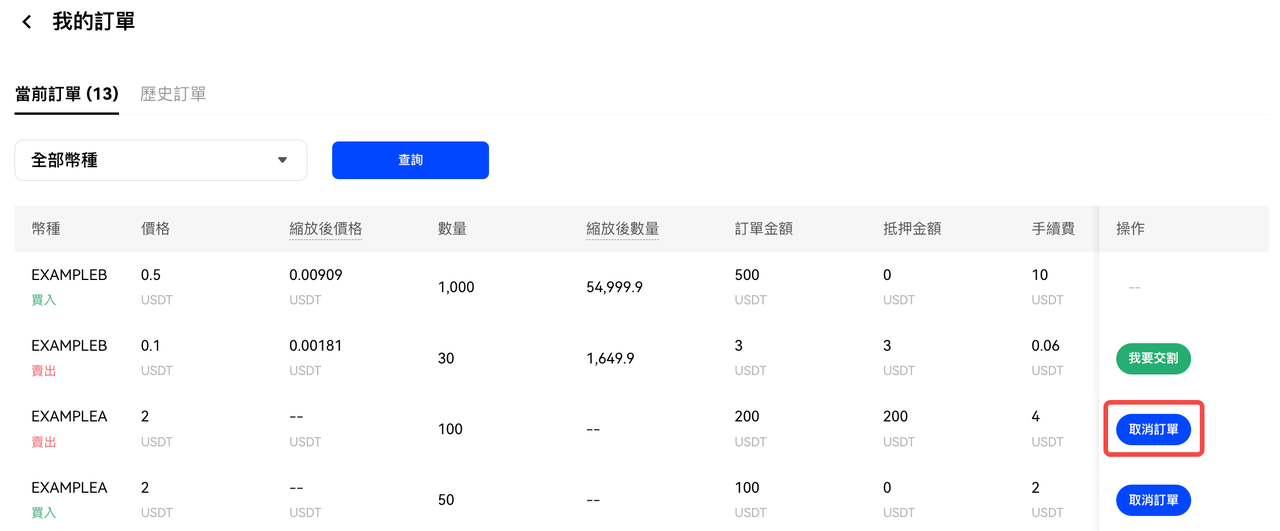Go back using the arrow icon
This screenshot has width=1280, height=531.
click(x=27, y=22)
